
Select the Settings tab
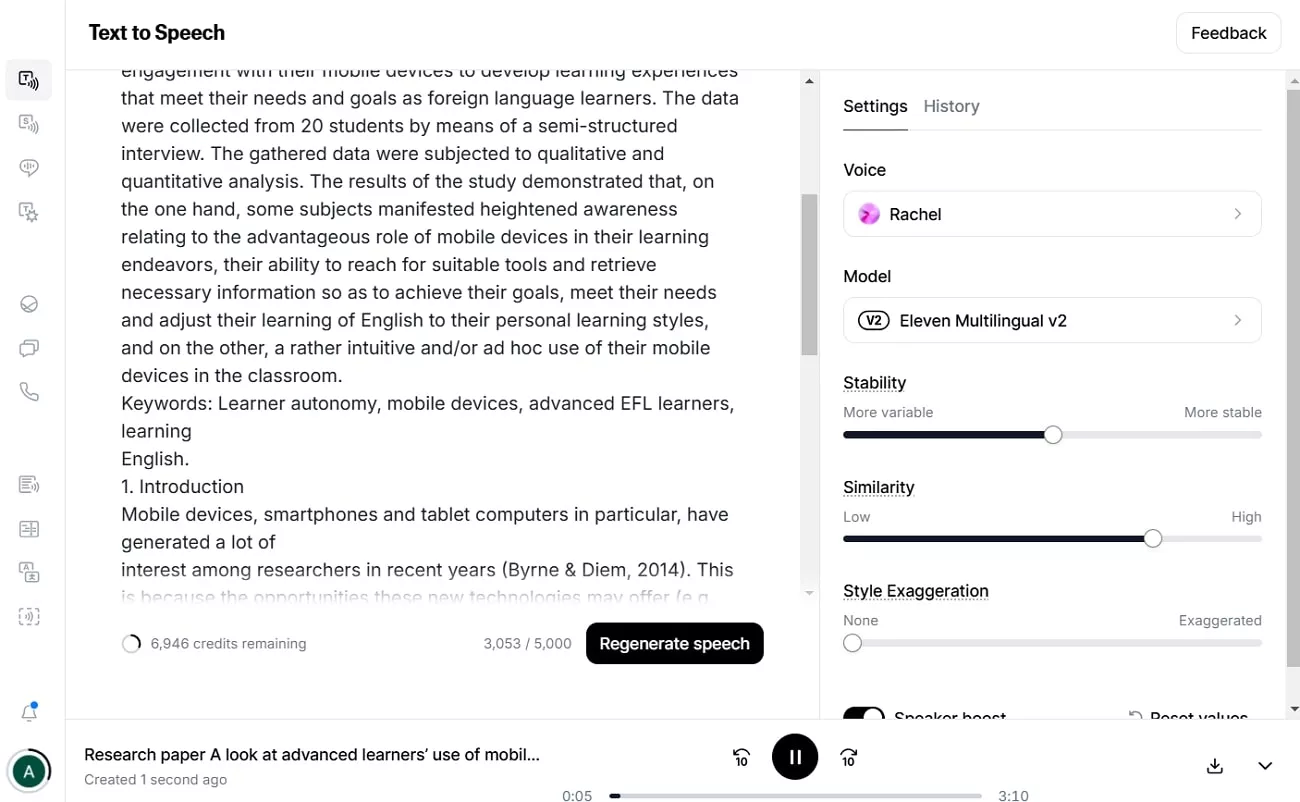tap(875, 106)
